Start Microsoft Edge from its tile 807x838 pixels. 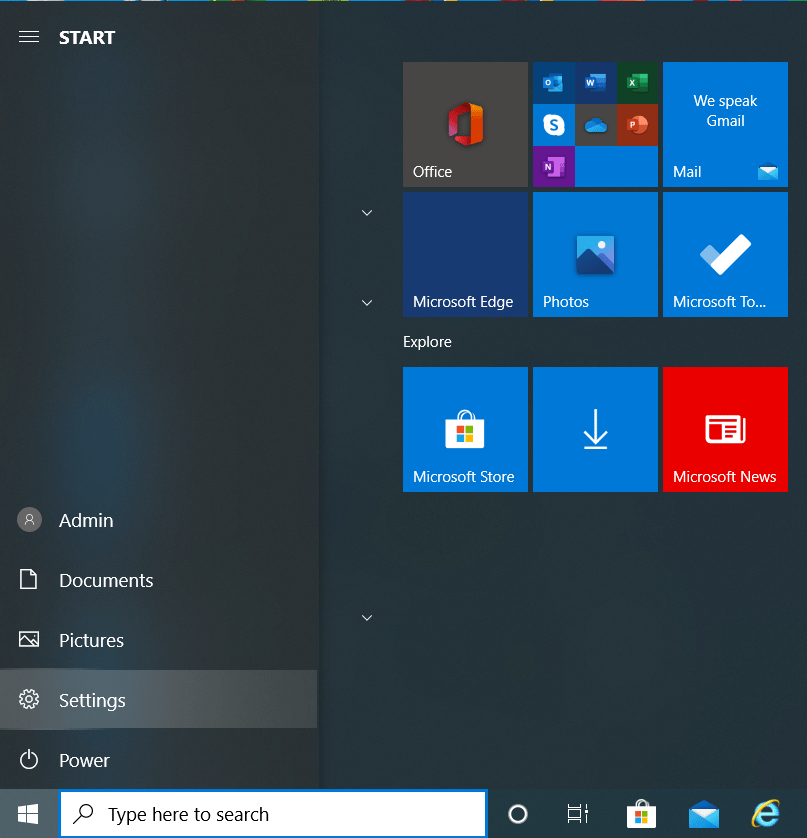[465, 253]
